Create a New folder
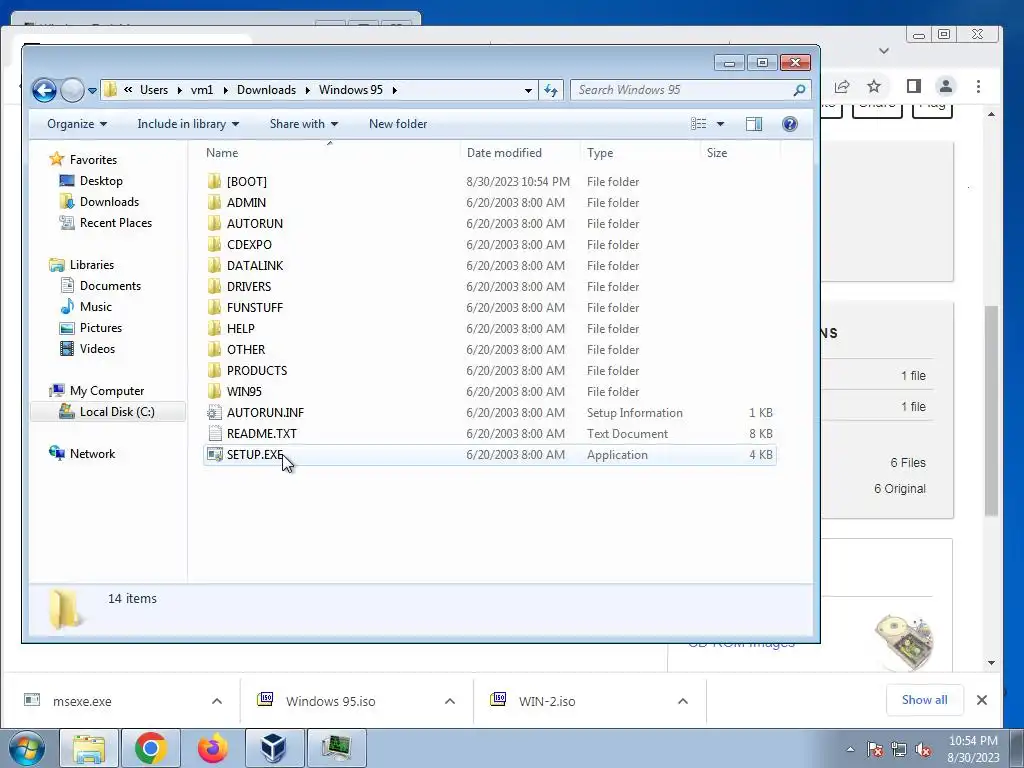The height and width of the screenshot is (768, 1024). pos(398,124)
